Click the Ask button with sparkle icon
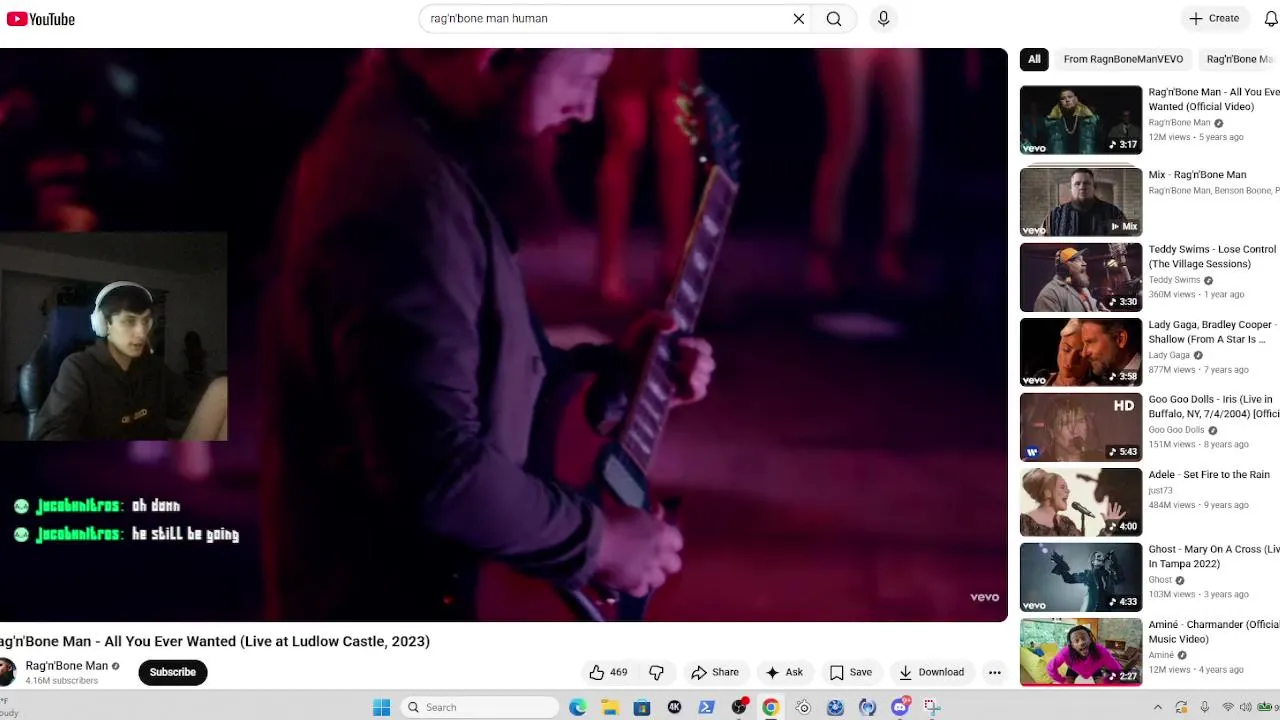1280x720 pixels. click(x=785, y=672)
